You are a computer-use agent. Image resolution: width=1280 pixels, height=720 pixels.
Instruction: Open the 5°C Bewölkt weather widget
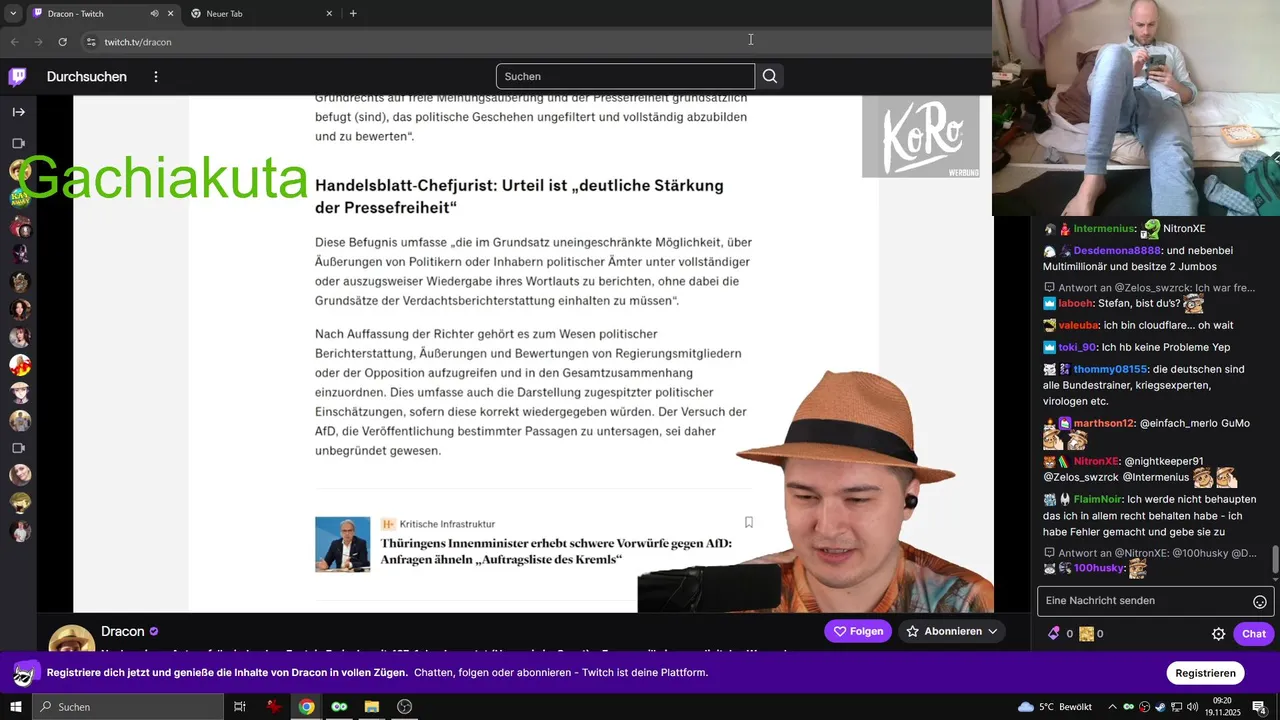(x=1055, y=707)
